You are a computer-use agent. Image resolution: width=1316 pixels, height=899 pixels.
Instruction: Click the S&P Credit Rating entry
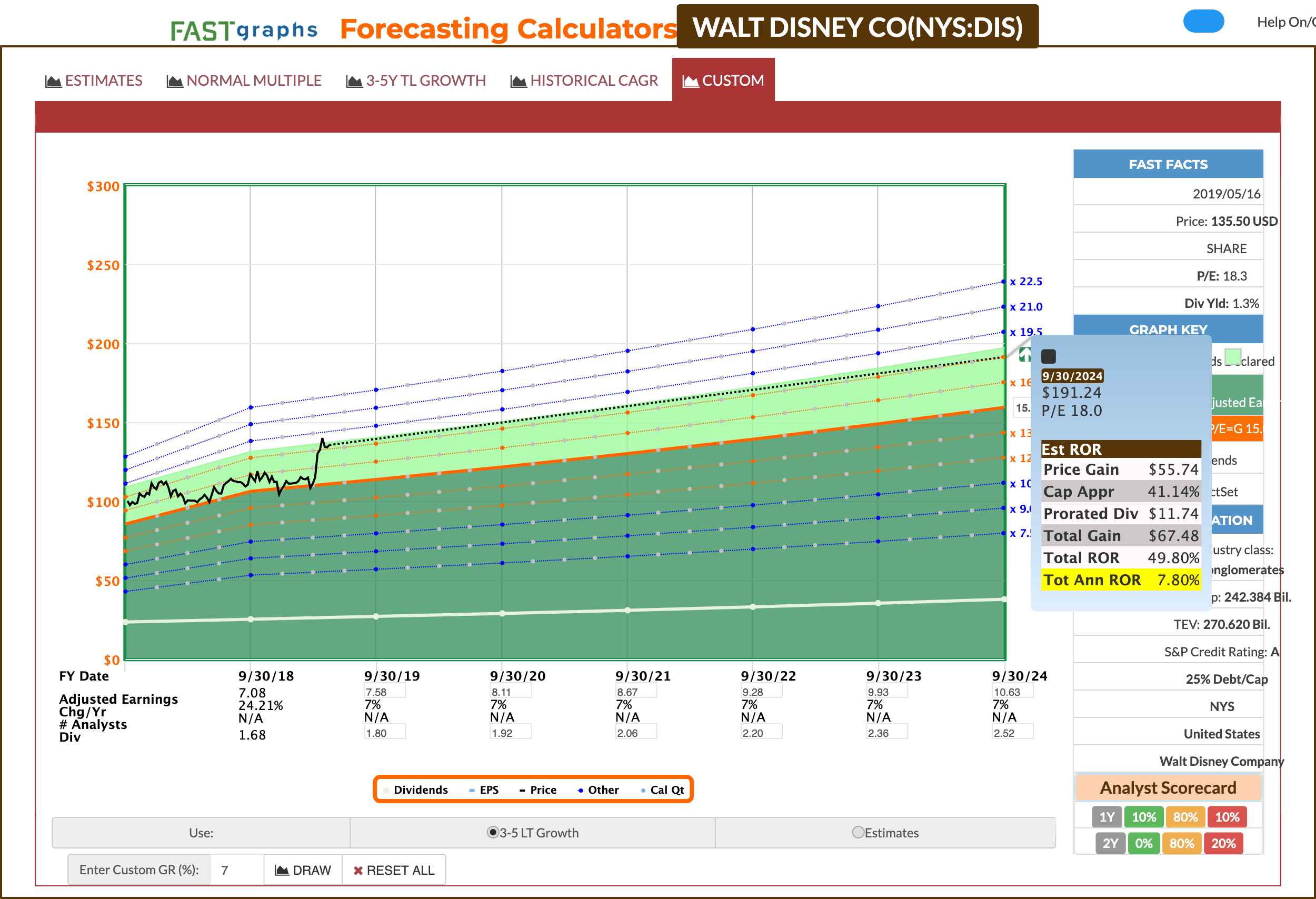pos(1221,652)
